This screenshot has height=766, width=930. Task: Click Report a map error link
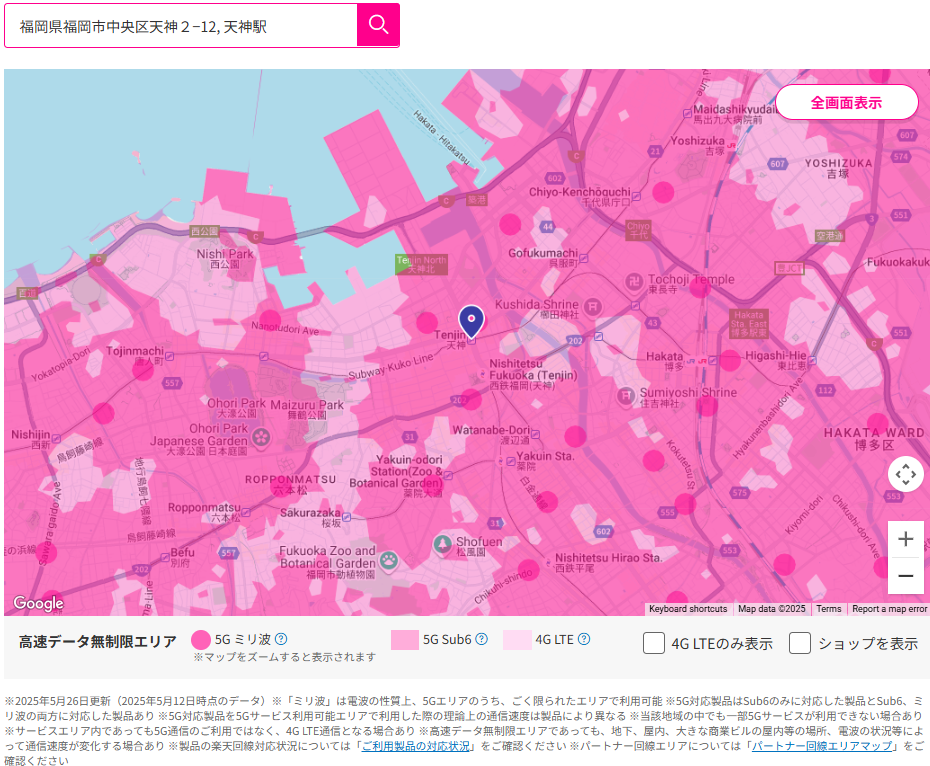tap(889, 609)
